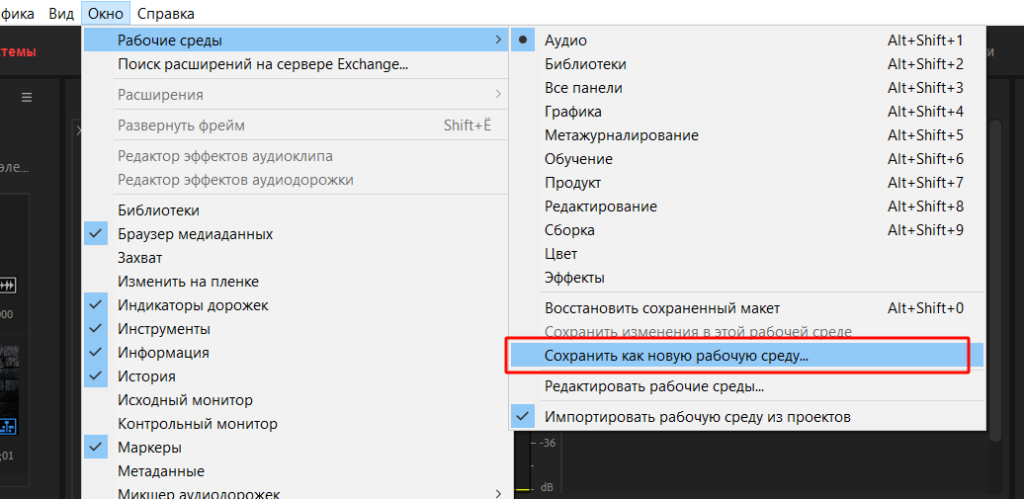The height and width of the screenshot is (499, 1024).
Task: Open the Вид menu
Action: (62, 14)
